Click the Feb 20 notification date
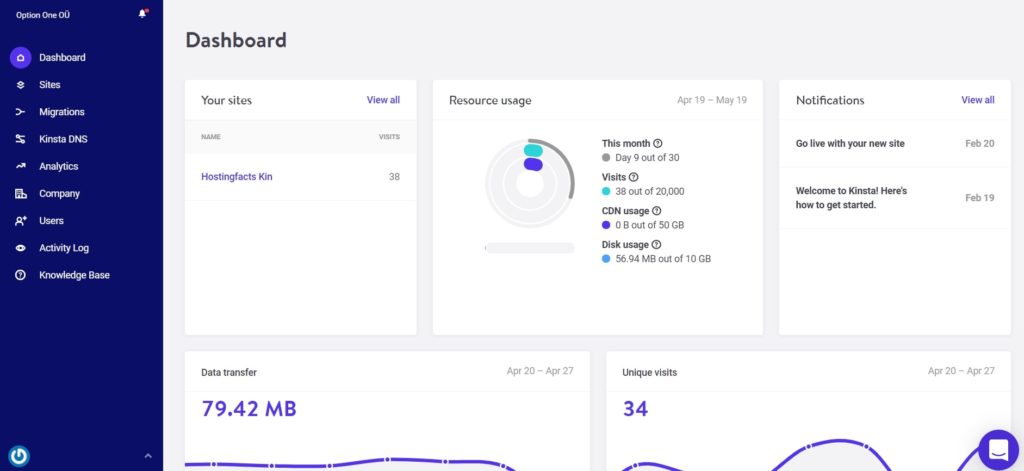The height and width of the screenshot is (471, 1024). coord(980,144)
